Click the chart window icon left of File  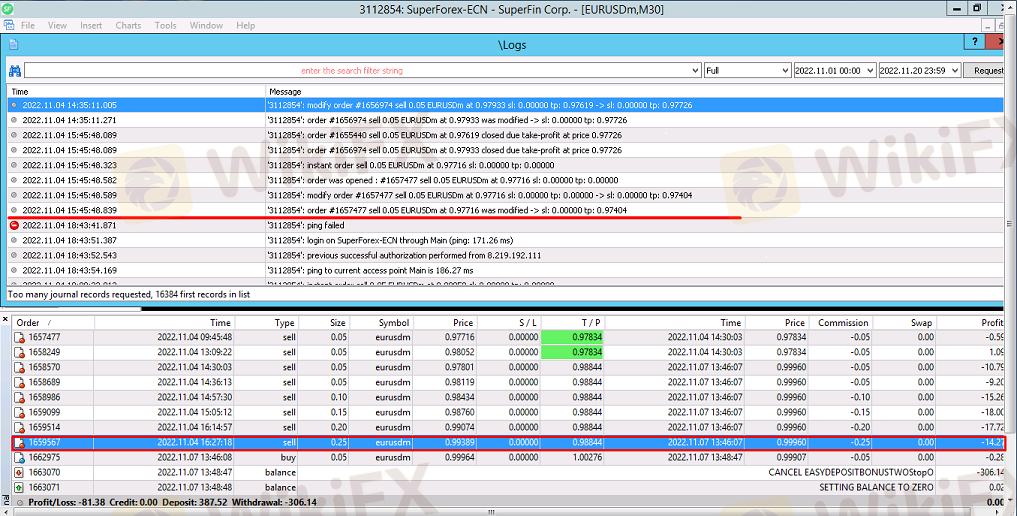point(9,25)
